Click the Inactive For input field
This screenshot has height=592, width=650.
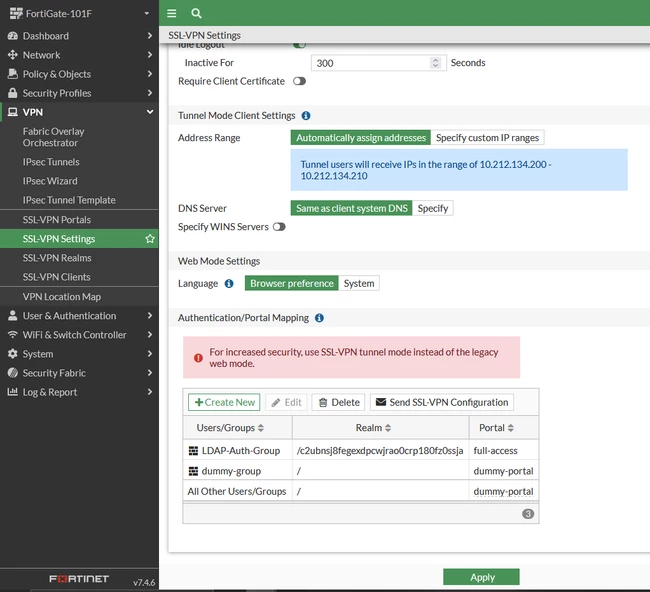(378, 63)
